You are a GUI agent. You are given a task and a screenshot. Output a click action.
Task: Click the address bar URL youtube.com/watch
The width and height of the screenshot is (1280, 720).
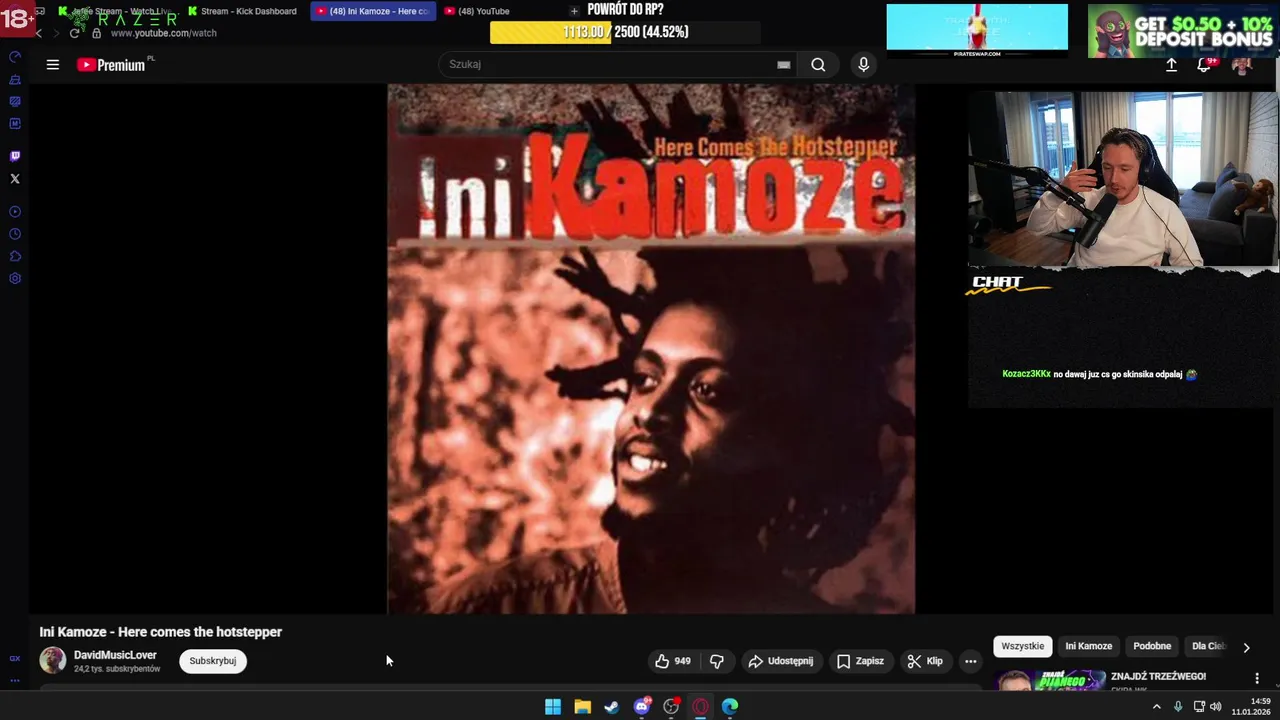click(x=164, y=33)
